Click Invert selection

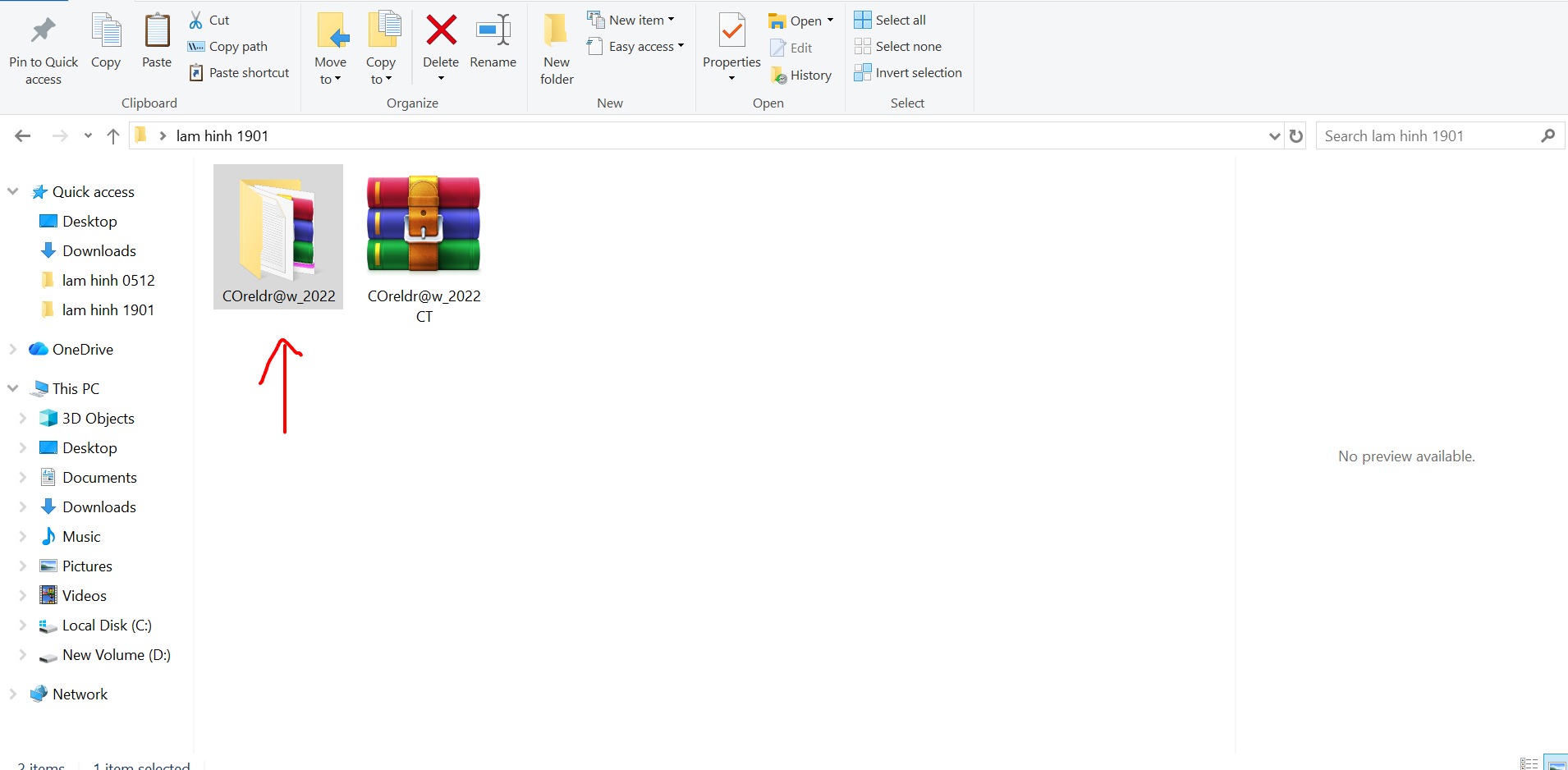[908, 73]
